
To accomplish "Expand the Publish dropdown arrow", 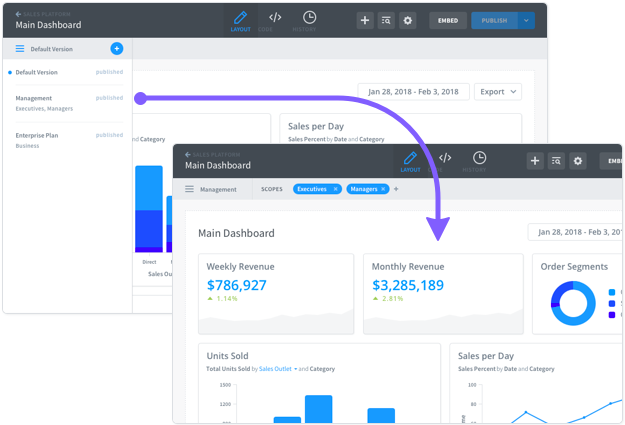I will (526, 20).
